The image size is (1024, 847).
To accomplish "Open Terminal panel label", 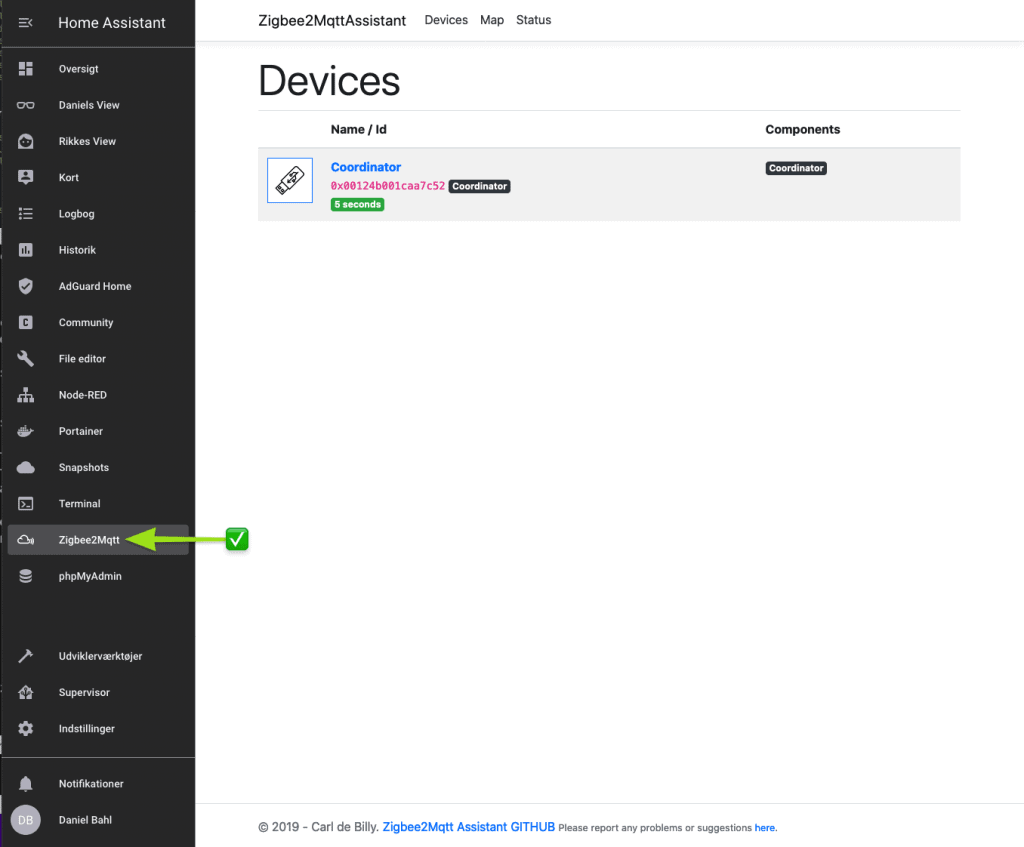I will [x=79, y=503].
